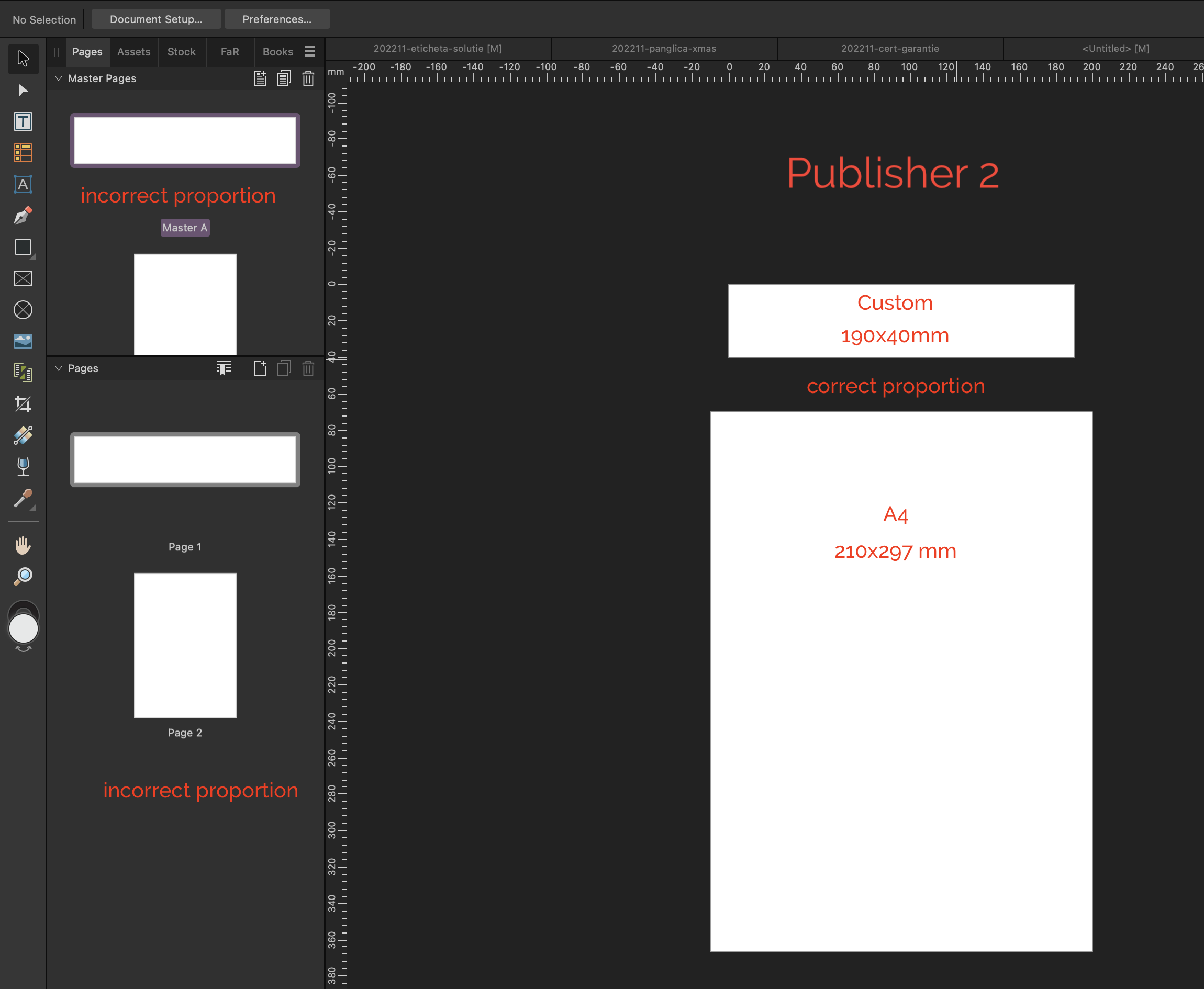Select the Data Merge Layout tool
1204x989 pixels.
point(24,373)
